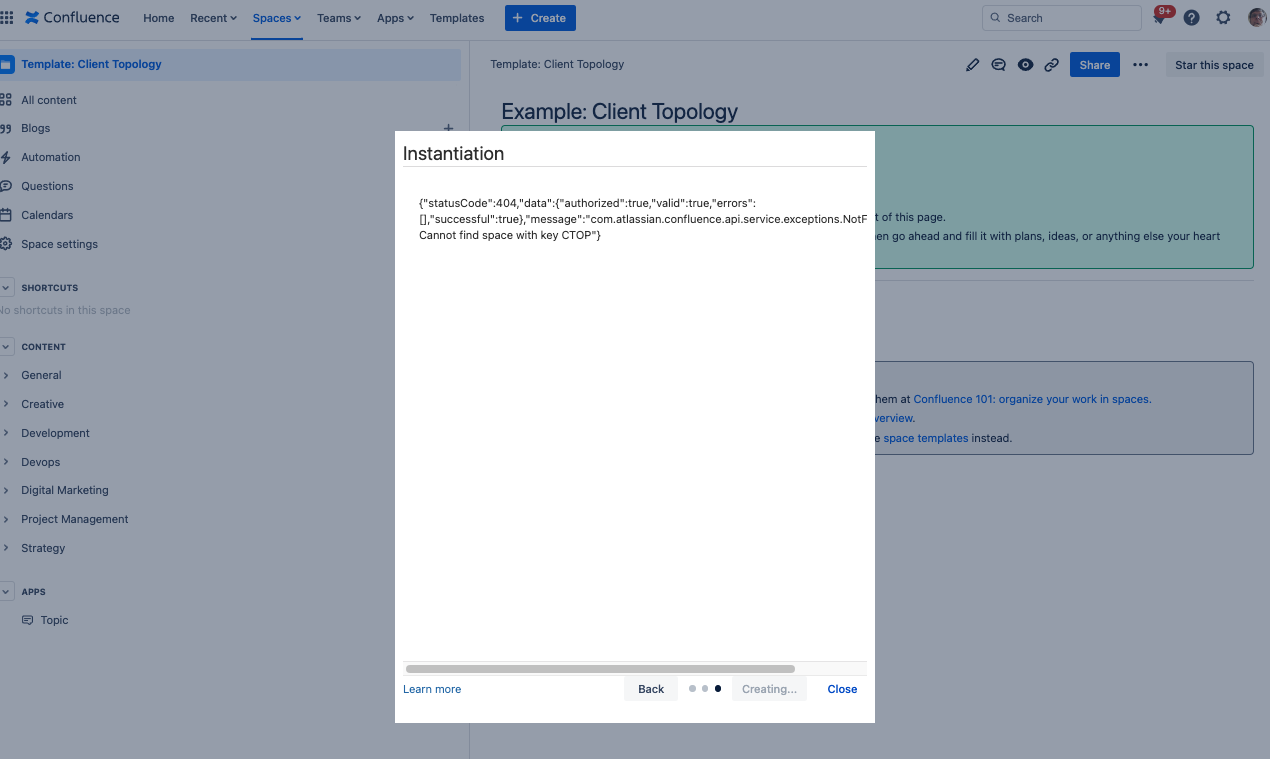The height and width of the screenshot is (759, 1270).
Task: Open the space templates link
Action: coord(926,438)
